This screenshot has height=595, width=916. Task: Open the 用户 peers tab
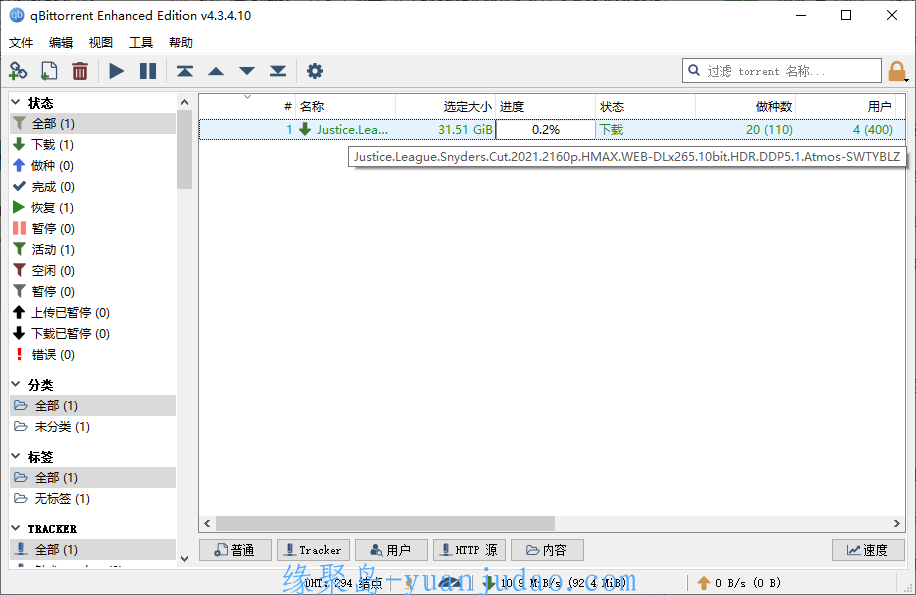point(391,549)
